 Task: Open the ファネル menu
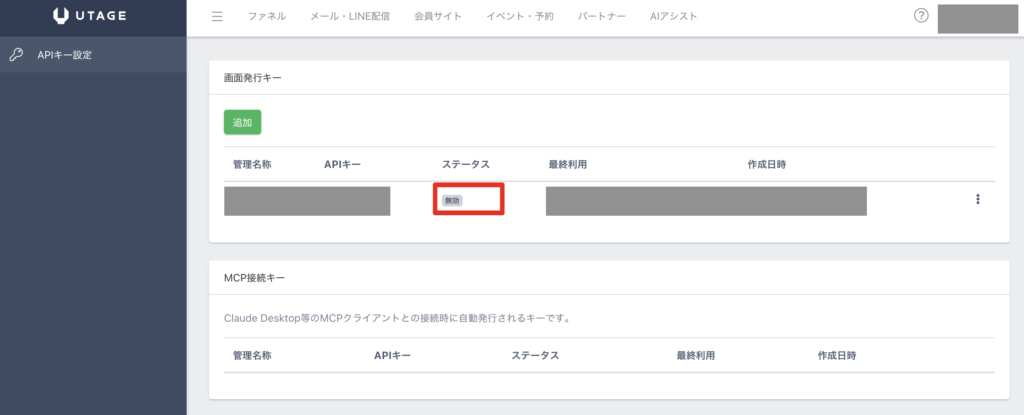click(x=266, y=17)
